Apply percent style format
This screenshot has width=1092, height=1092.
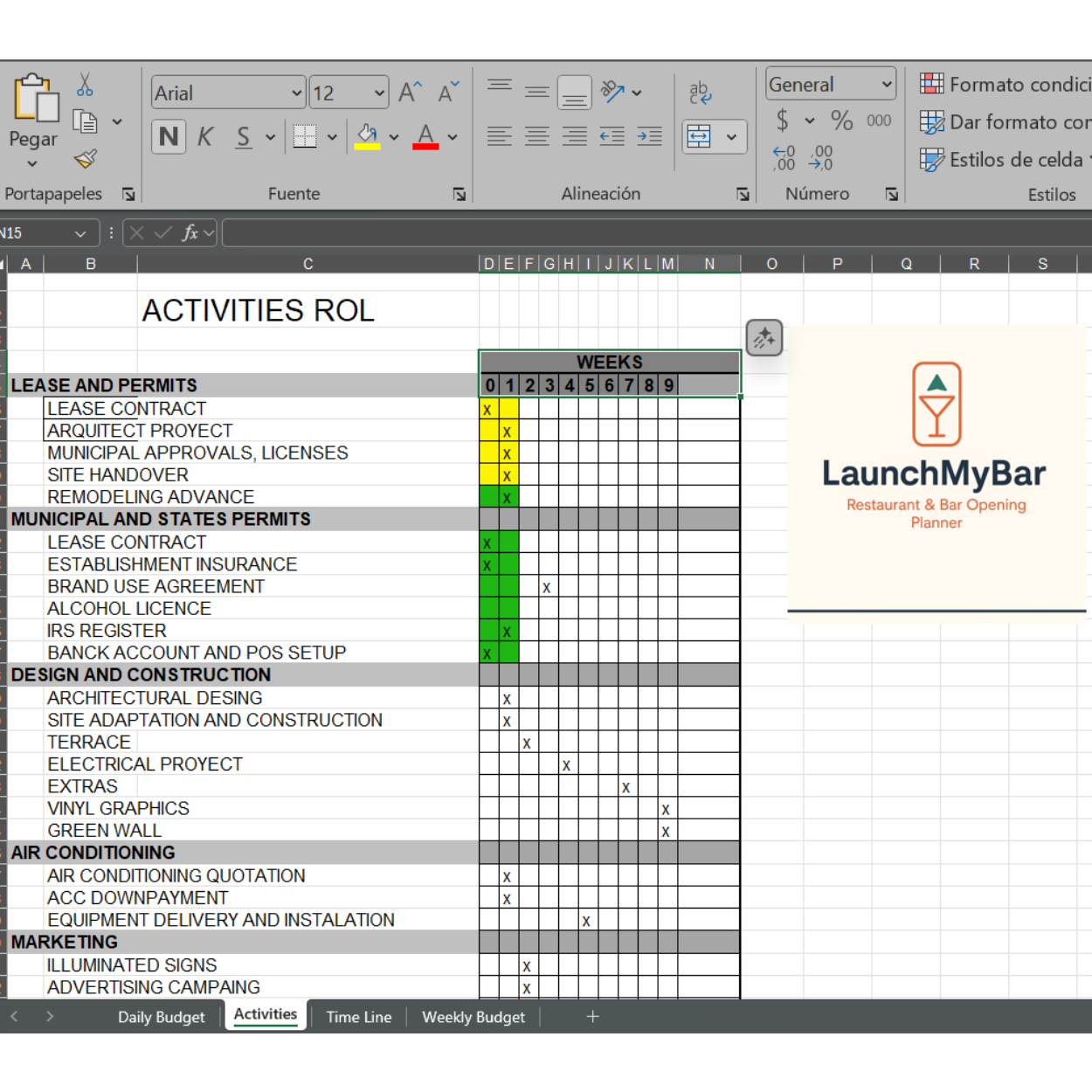click(x=842, y=121)
